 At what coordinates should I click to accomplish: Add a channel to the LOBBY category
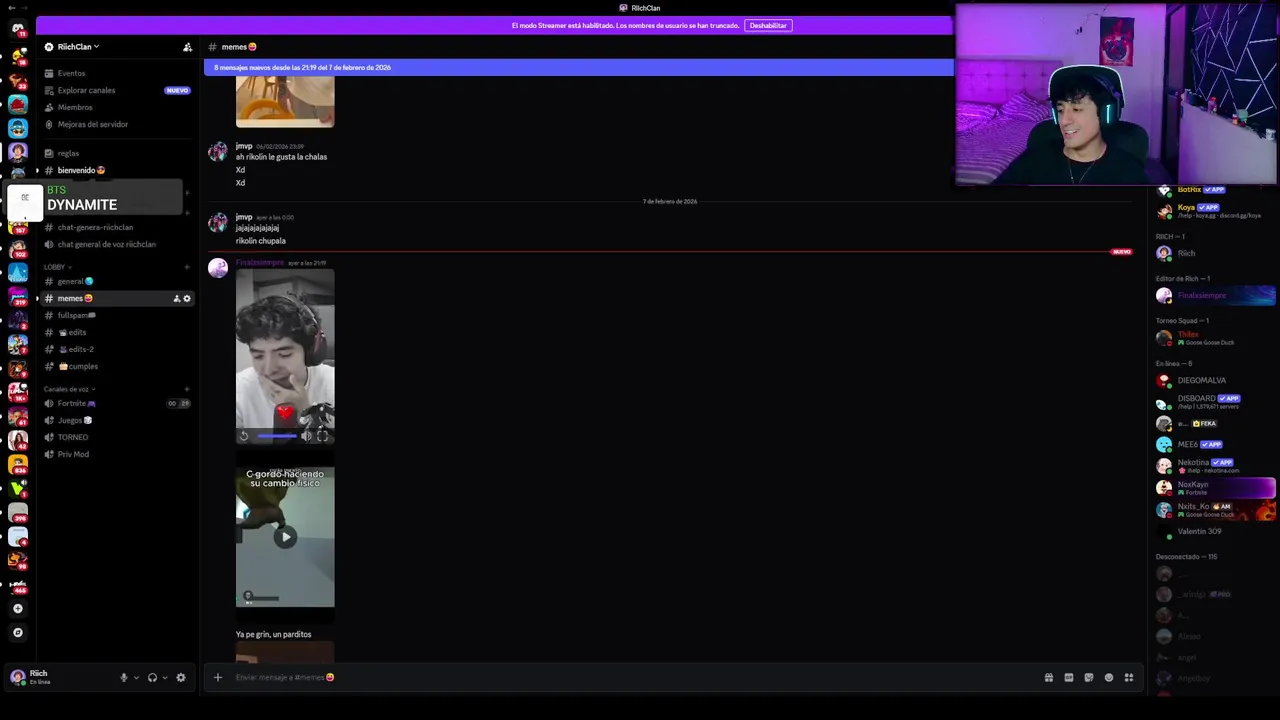coord(187,267)
